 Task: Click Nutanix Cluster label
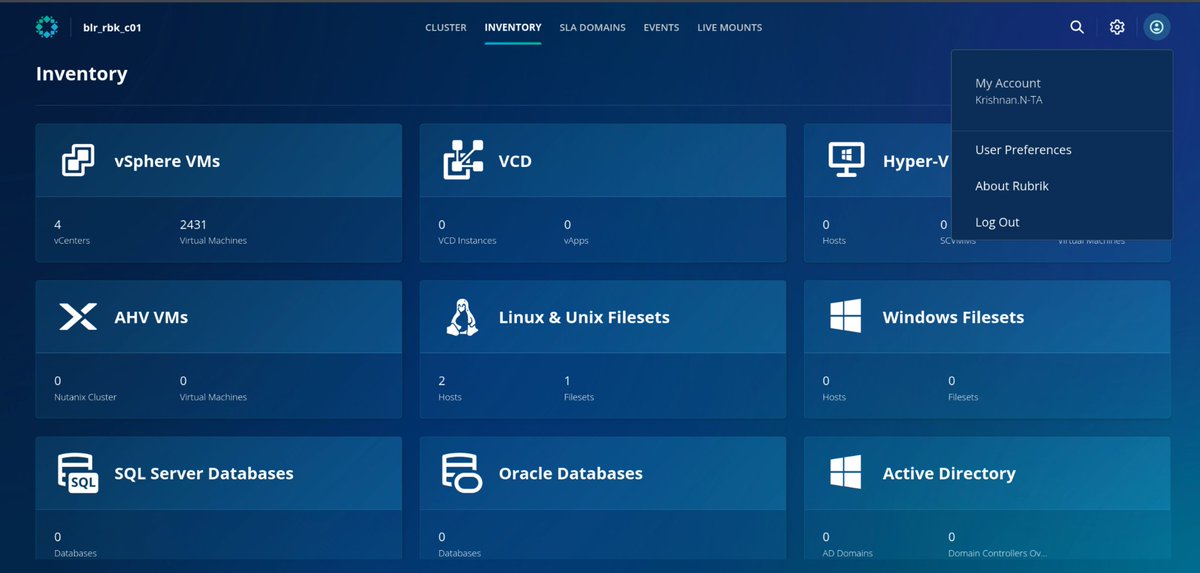point(85,397)
